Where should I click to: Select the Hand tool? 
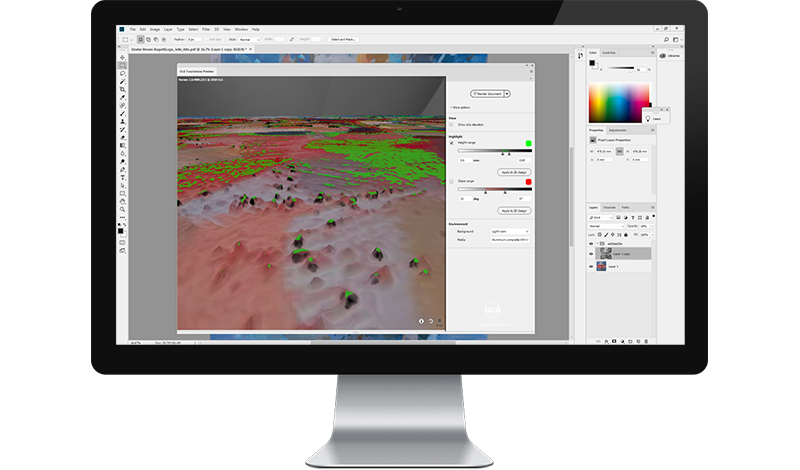122,202
